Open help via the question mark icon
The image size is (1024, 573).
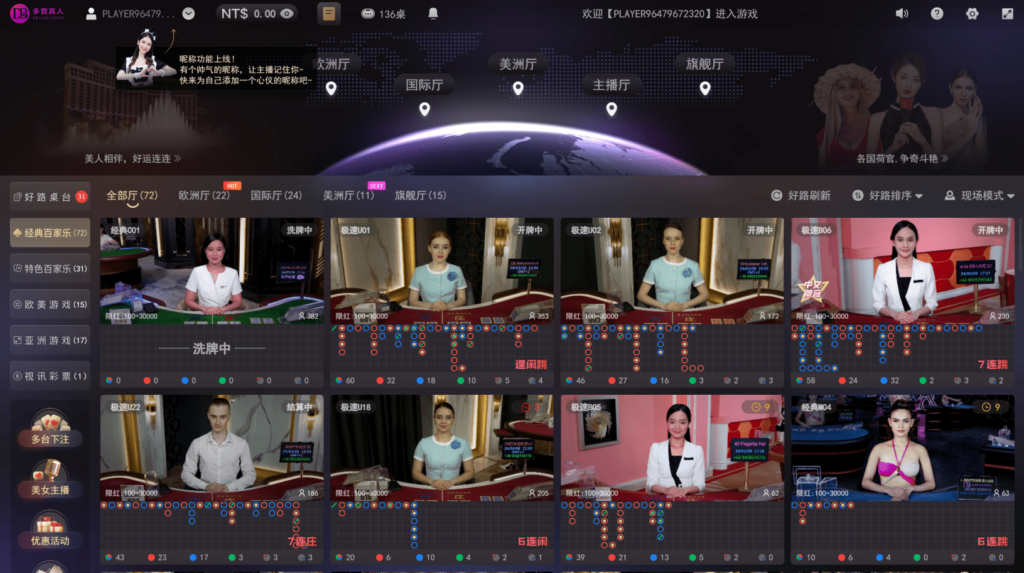pos(937,14)
